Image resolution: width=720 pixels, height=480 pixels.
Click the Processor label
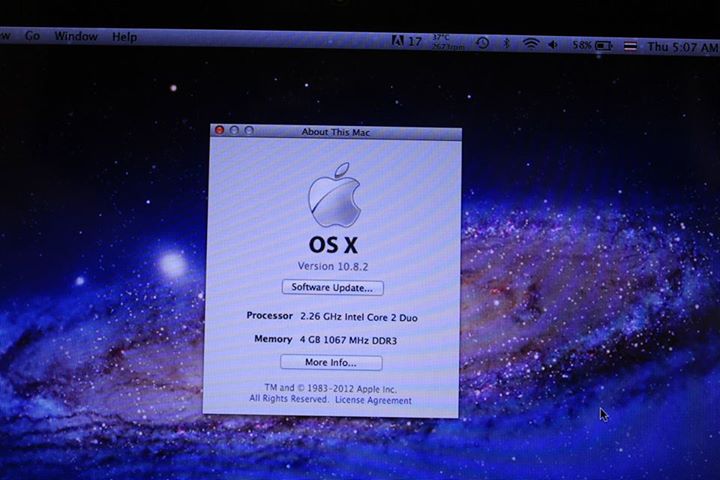point(270,316)
